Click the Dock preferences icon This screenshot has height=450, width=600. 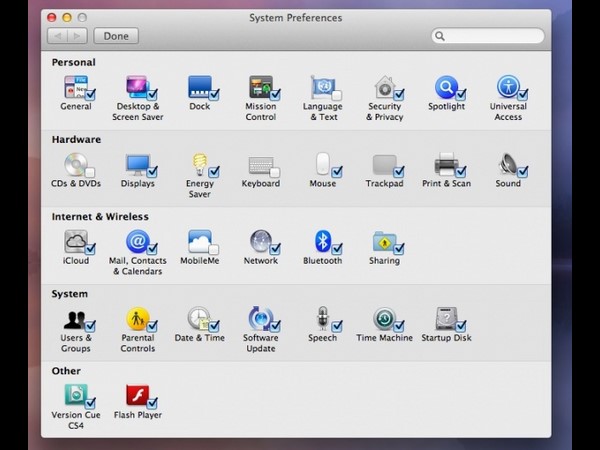click(x=199, y=87)
